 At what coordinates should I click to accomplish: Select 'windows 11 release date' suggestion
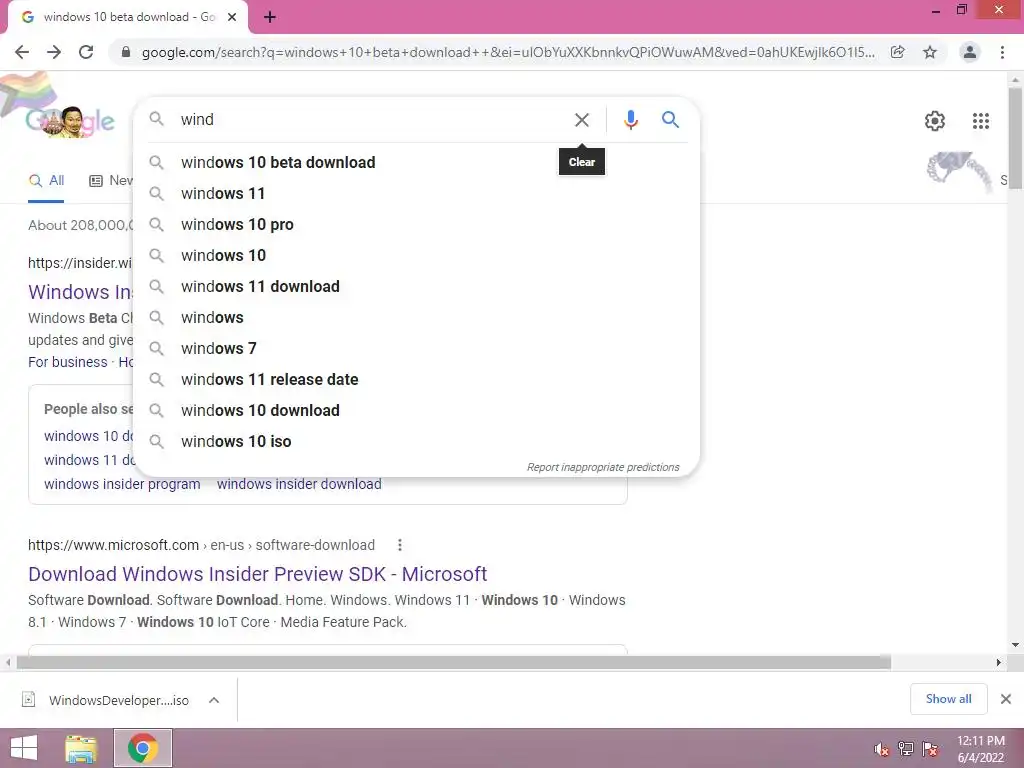(x=416, y=379)
